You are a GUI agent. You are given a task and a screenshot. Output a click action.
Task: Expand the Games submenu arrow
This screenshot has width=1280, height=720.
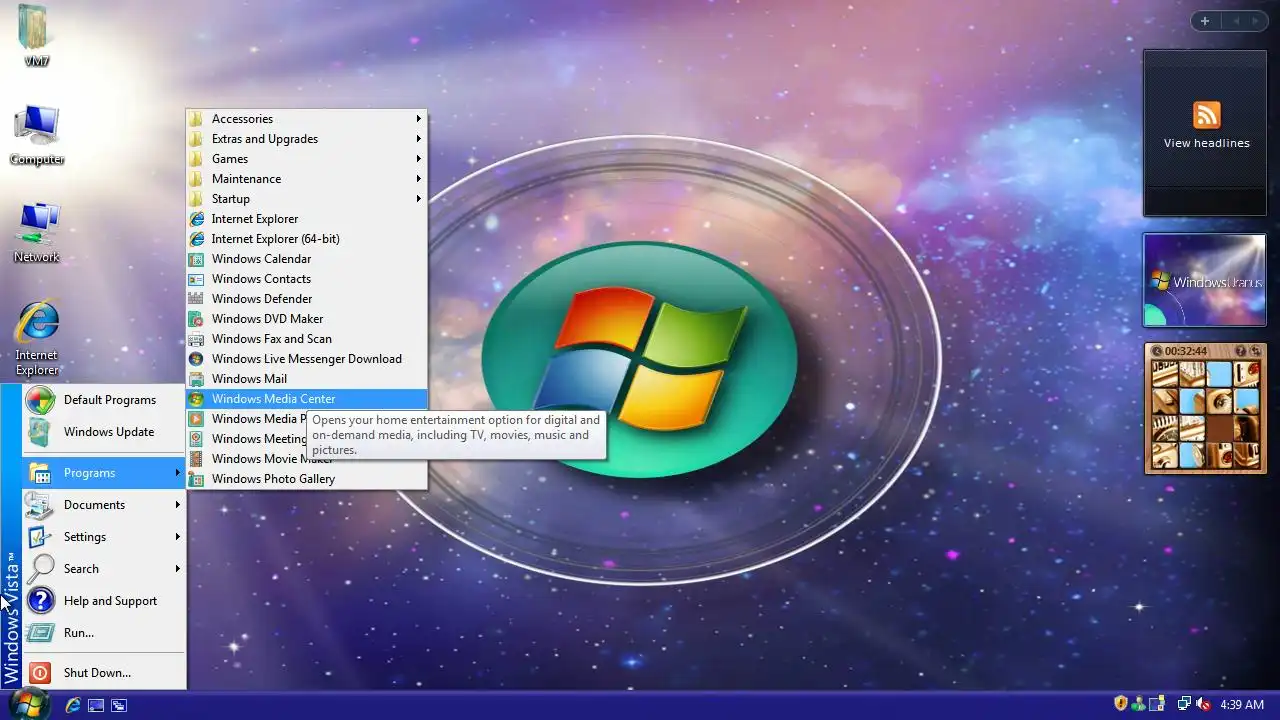419,159
